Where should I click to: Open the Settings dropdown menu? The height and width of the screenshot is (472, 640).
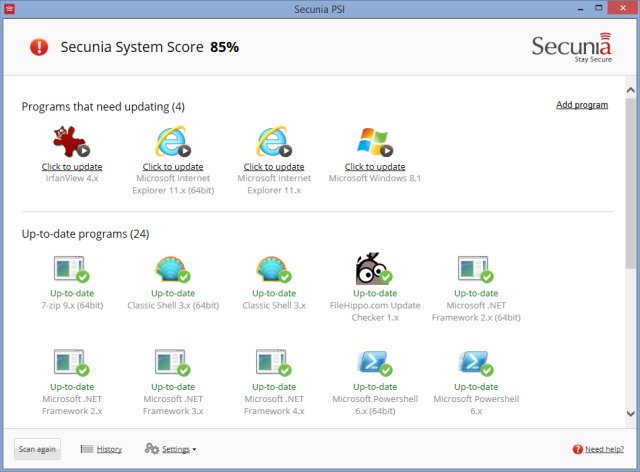[171, 449]
